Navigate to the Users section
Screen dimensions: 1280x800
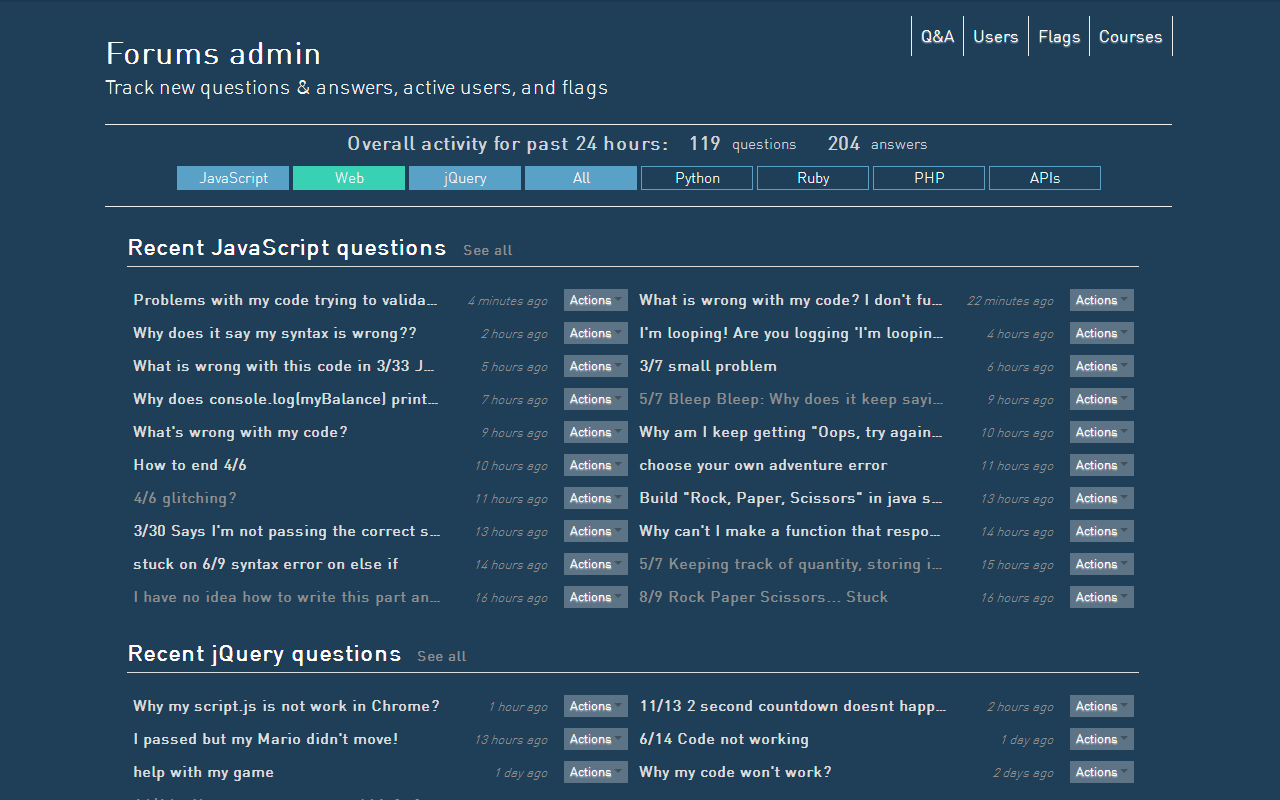(x=995, y=36)
